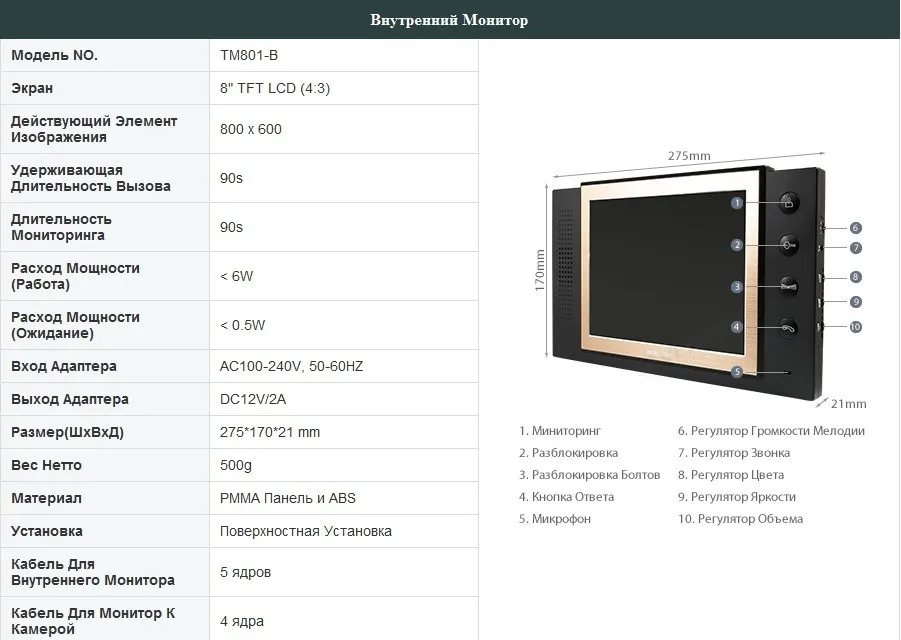This screenshot has height=640, width=901.
Task: Select 'Поверхностная Установка' value
Action: pos(306,531)
